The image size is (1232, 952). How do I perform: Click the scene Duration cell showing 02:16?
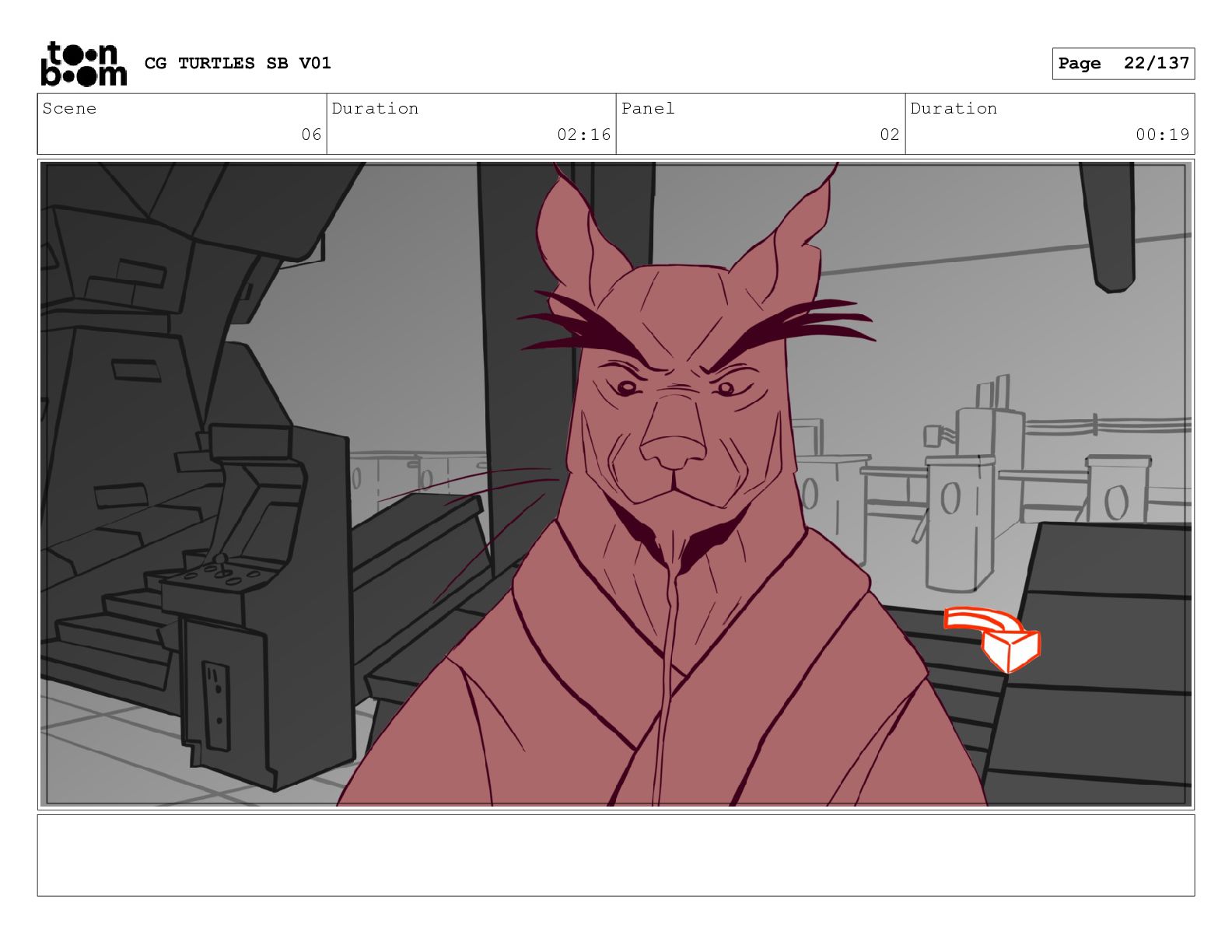tap(471, 124)
